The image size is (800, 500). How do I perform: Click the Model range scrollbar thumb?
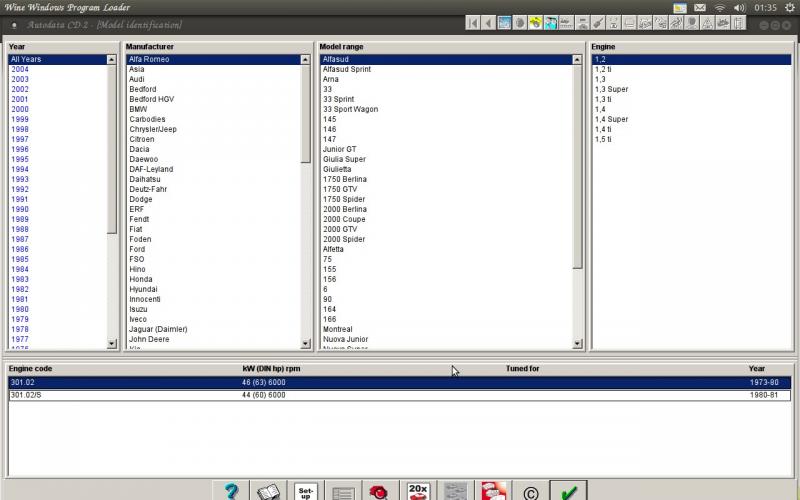point(577,166)
